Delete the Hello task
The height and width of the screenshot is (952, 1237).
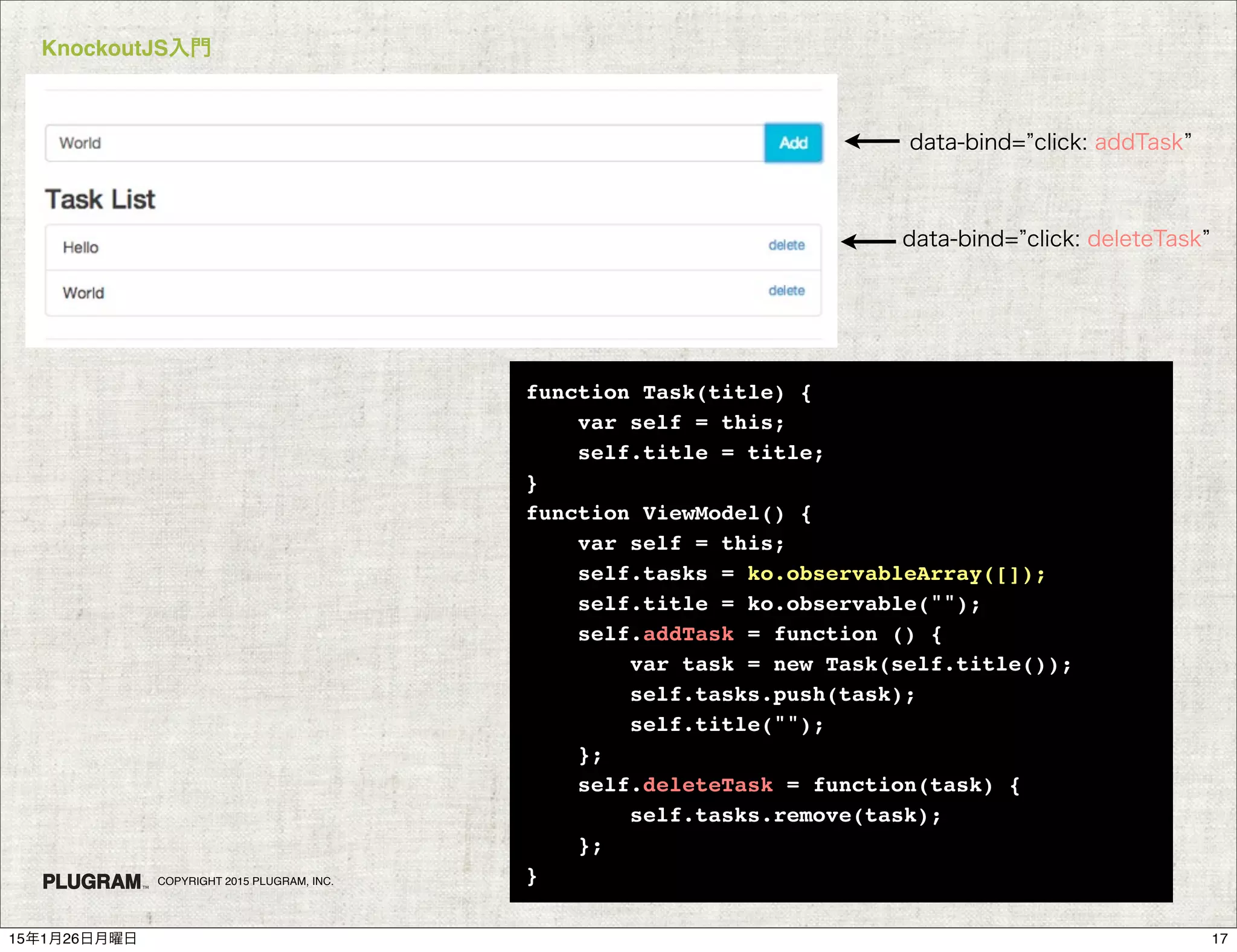[x=786, y=245]
